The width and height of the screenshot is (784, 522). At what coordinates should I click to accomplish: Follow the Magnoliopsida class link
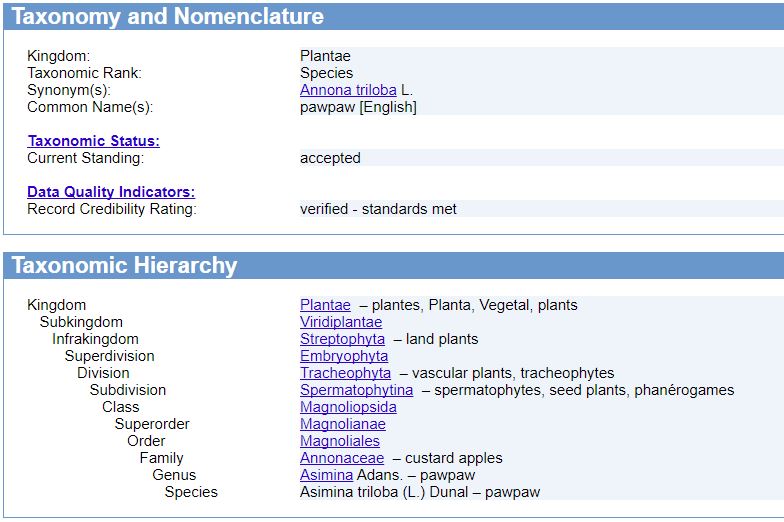coord(348,407)
